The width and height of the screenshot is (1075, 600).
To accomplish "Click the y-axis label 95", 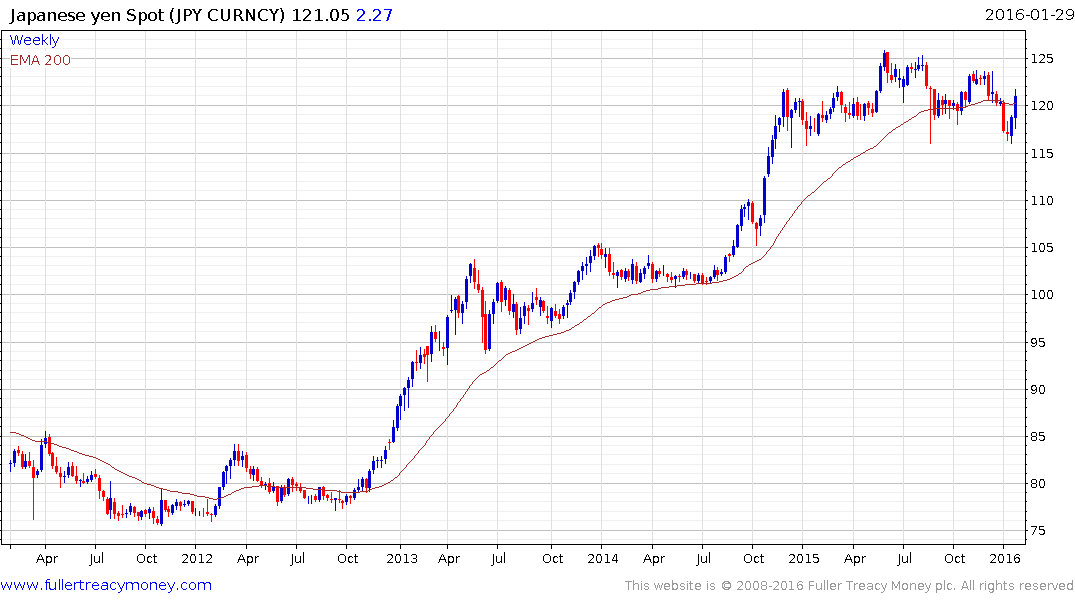I will click(1038, 343).
